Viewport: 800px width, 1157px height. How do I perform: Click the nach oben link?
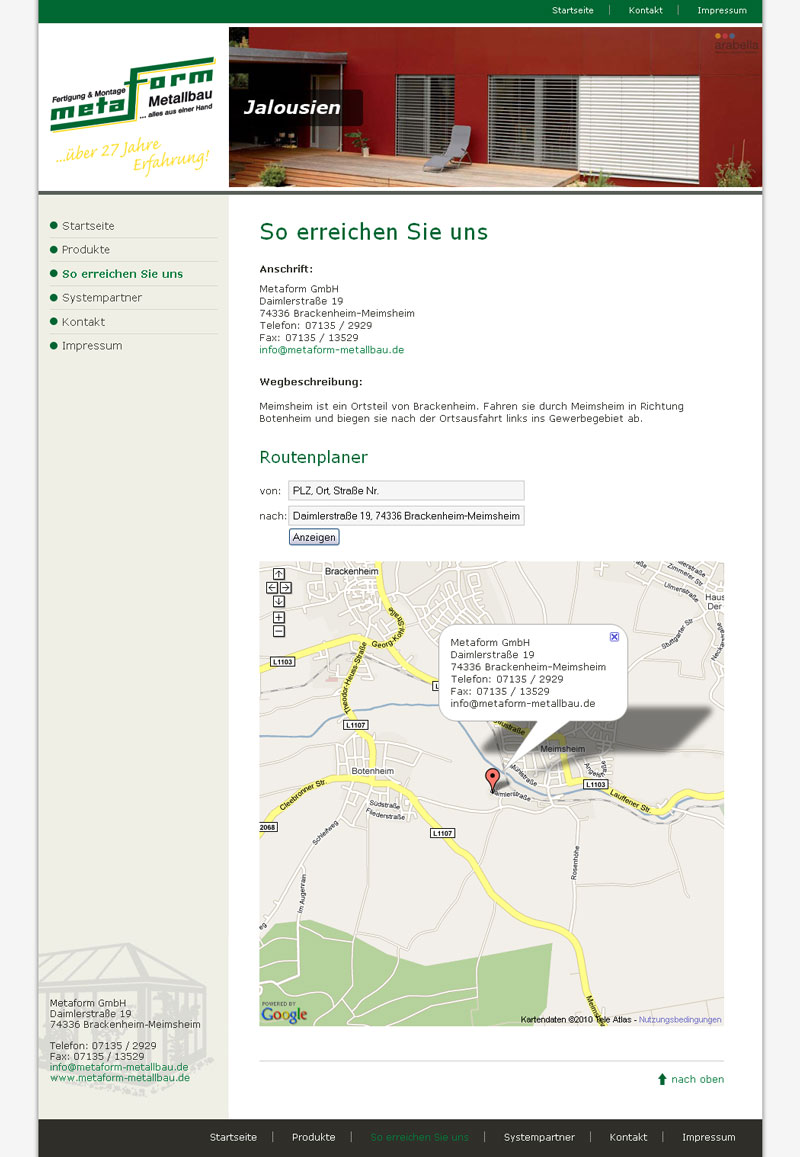697,1080
